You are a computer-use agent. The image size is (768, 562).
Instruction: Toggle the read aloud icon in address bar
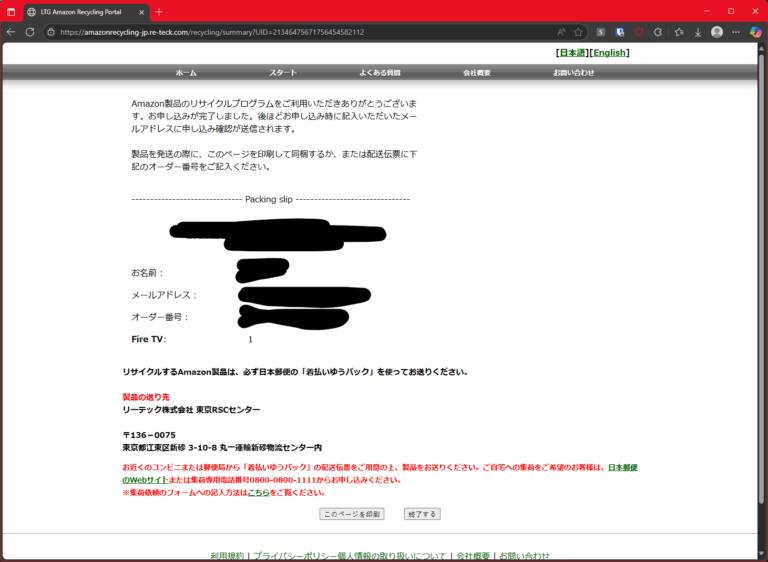(x=561, y=32)
